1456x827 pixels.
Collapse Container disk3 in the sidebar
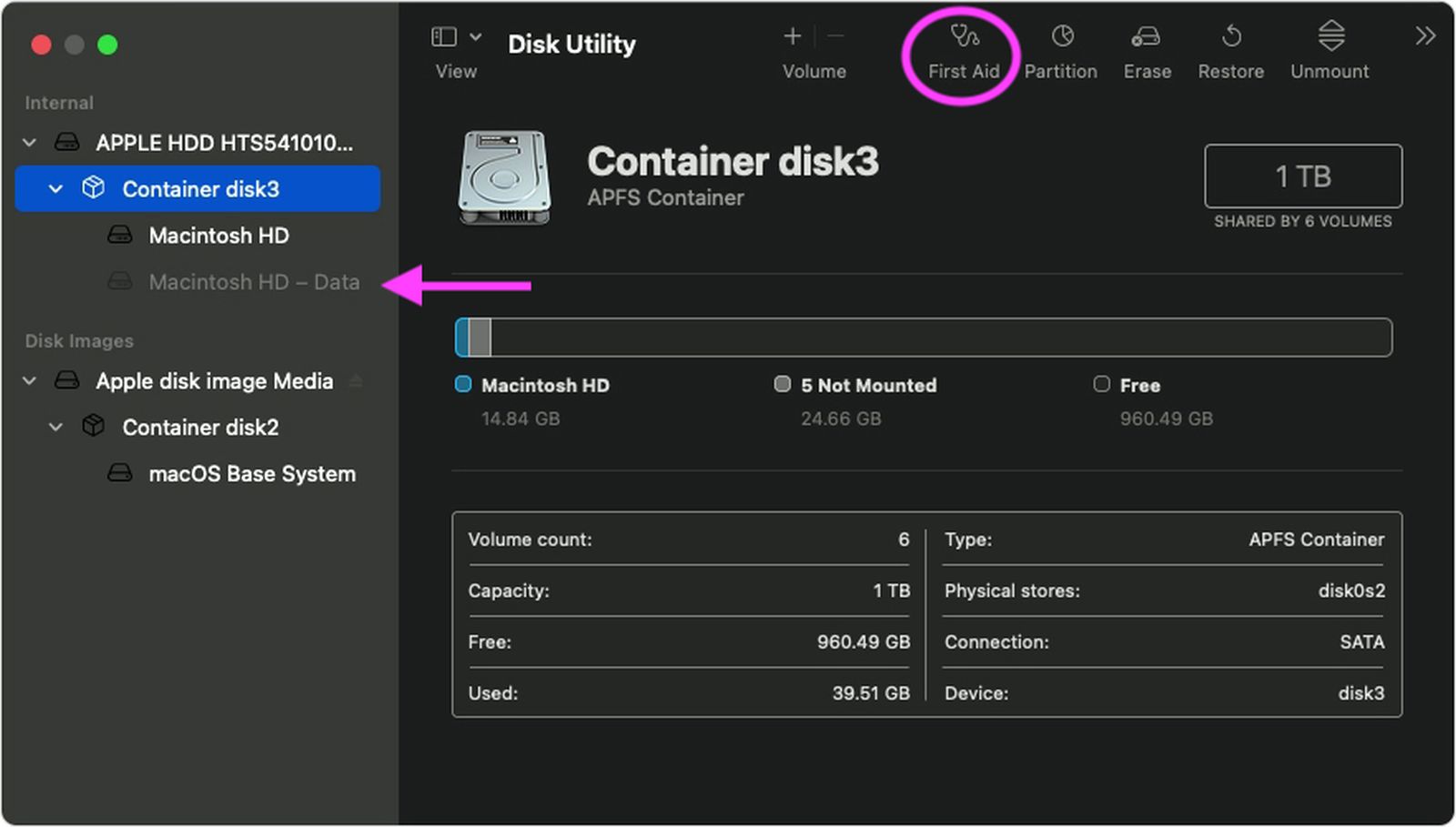pyautogui.click(x=56, y=188)
